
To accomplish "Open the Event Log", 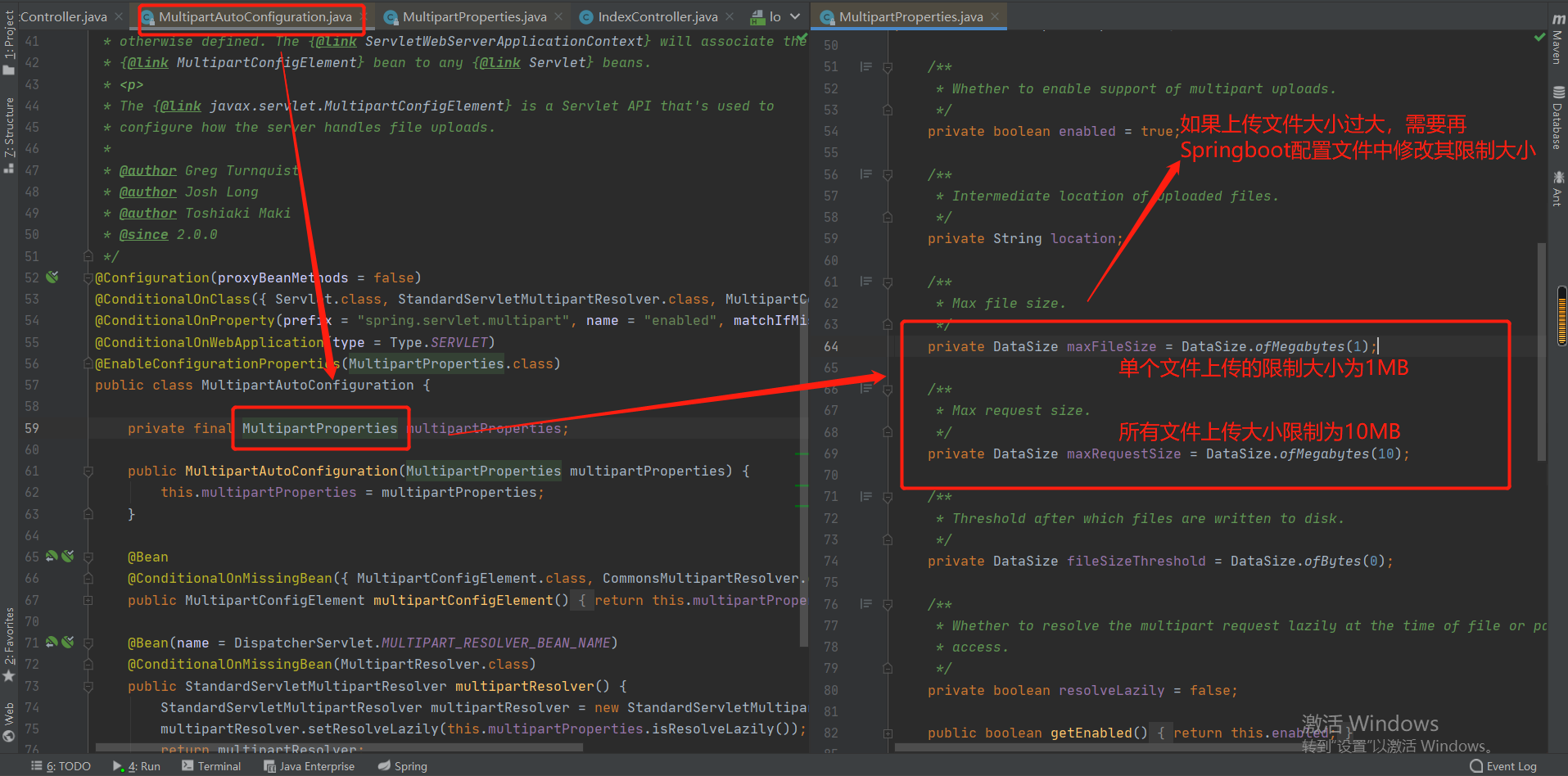I will coord(1503,766).
